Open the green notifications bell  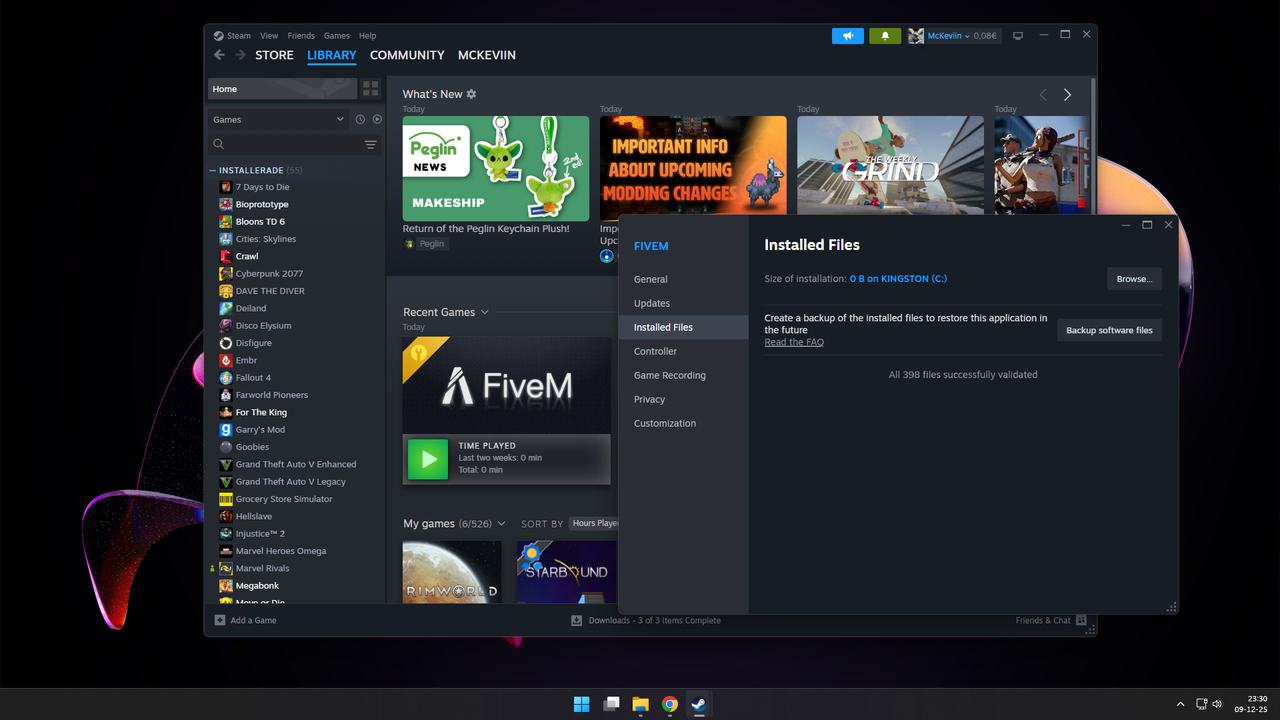[x=885, y=36]
